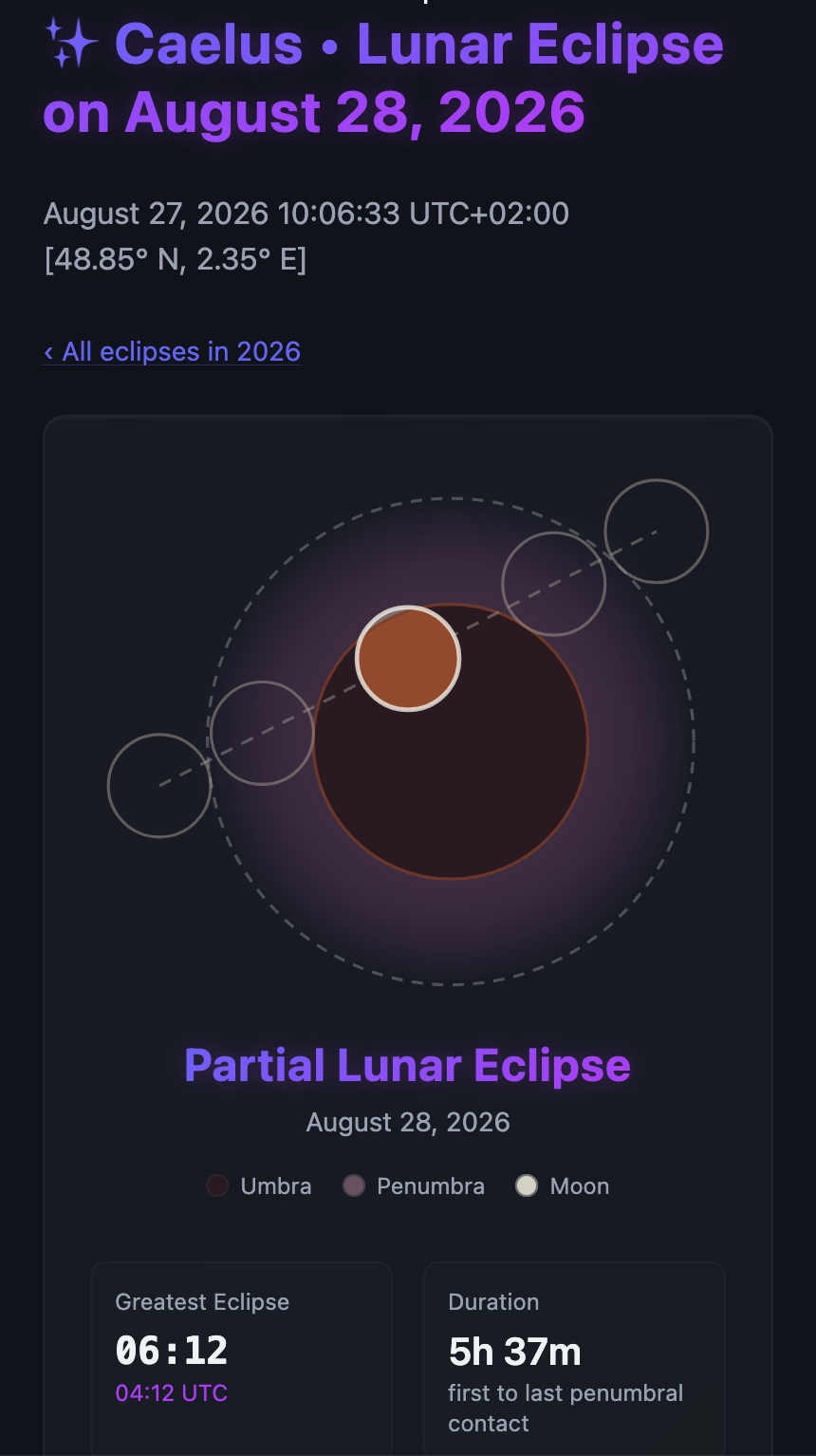Select the upper-right outermost Moon position circle

click(x=657, y=532)
